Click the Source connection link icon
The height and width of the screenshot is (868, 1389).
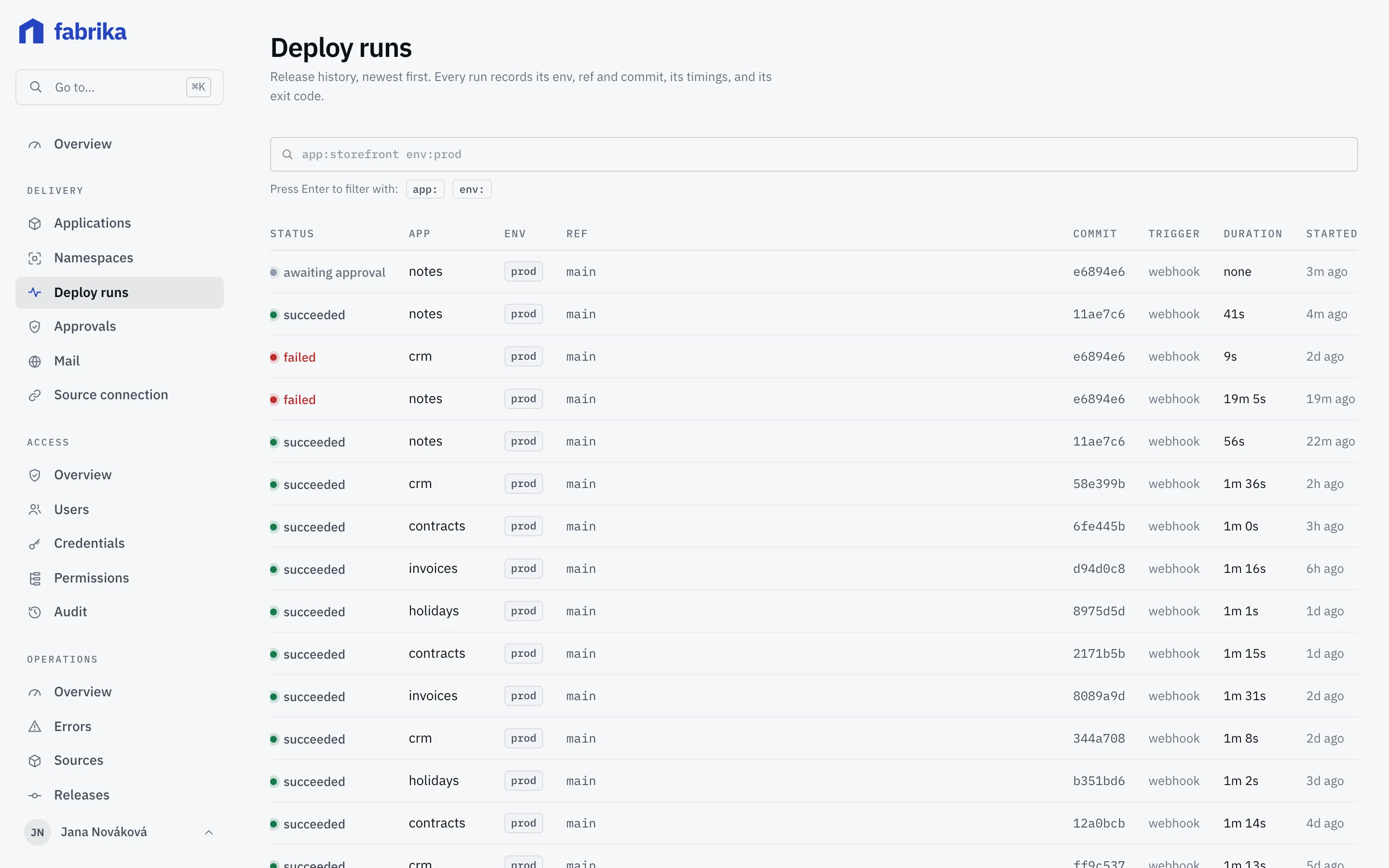pyautogui.click(x=35, y=395)
